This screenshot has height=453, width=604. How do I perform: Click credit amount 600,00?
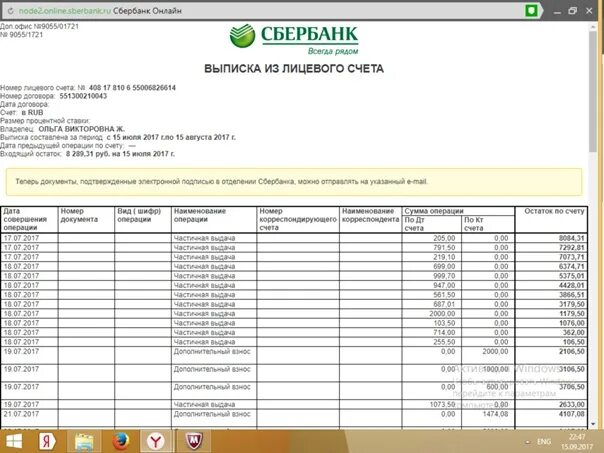click(497, 387)
